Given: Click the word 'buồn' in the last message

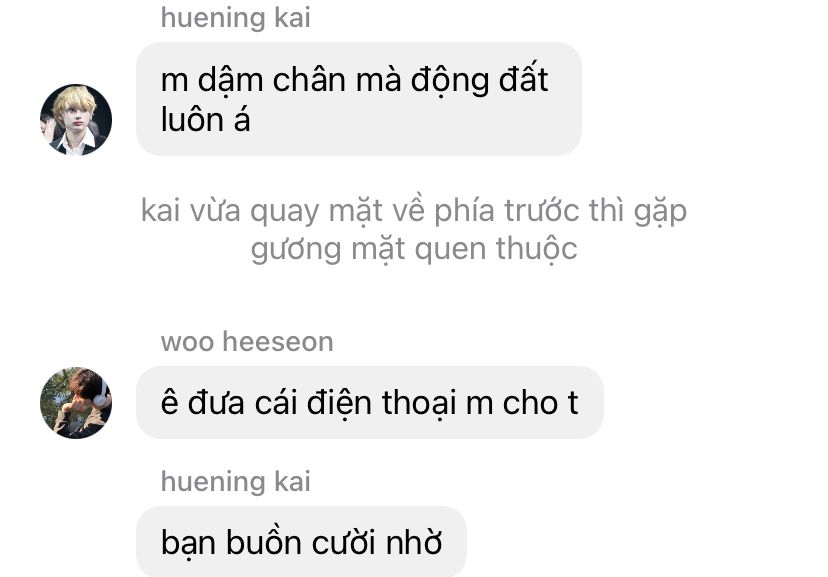Looking at the screenshot, I should [x=264, y=542].
